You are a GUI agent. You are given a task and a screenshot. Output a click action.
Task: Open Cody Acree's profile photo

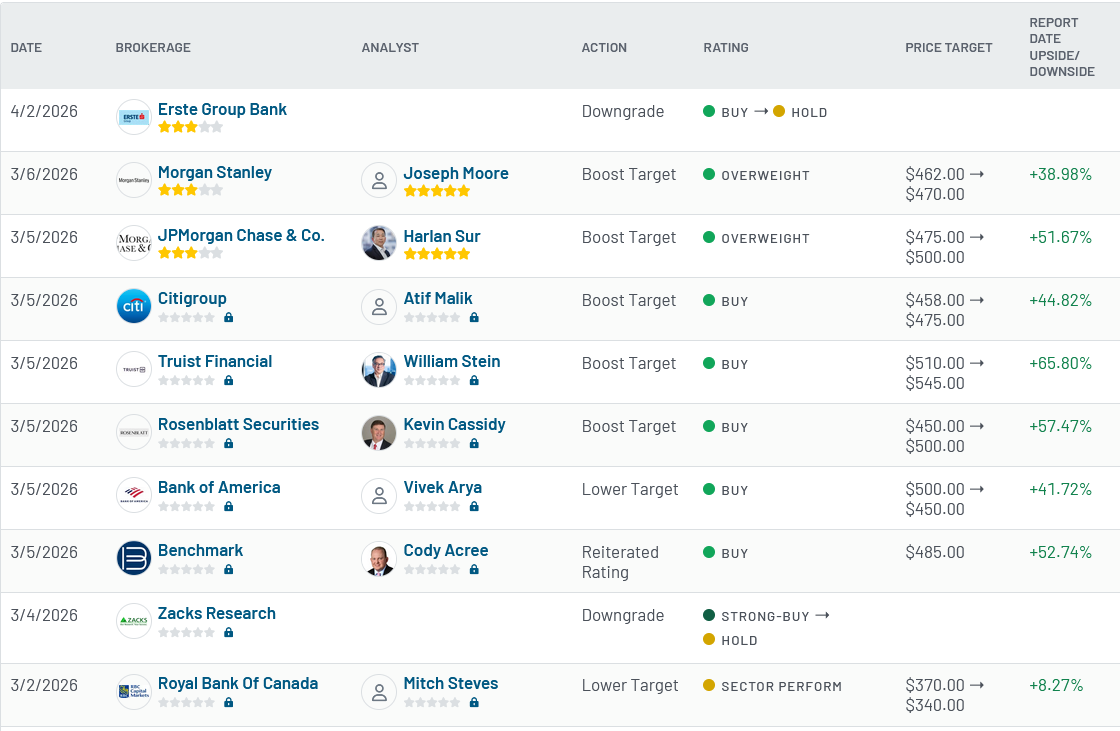(x=379, y=557)
